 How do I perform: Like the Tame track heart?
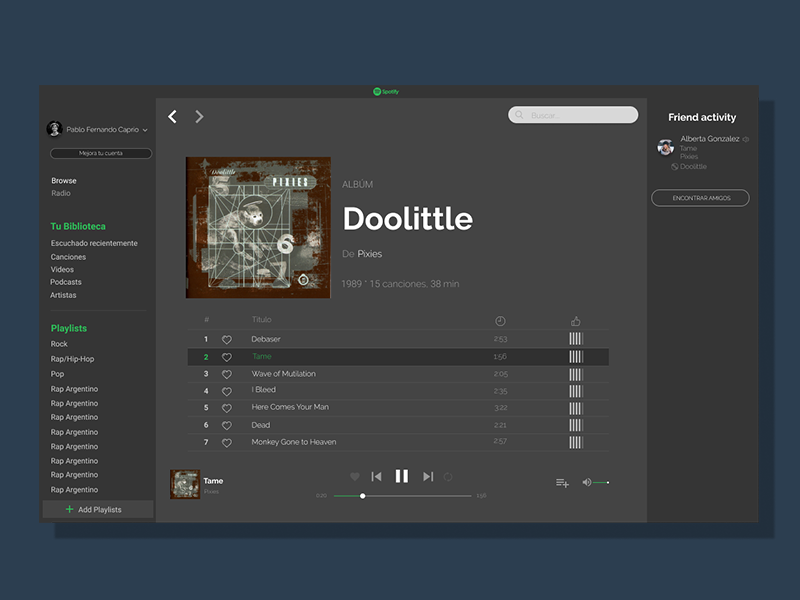[227, 357]
